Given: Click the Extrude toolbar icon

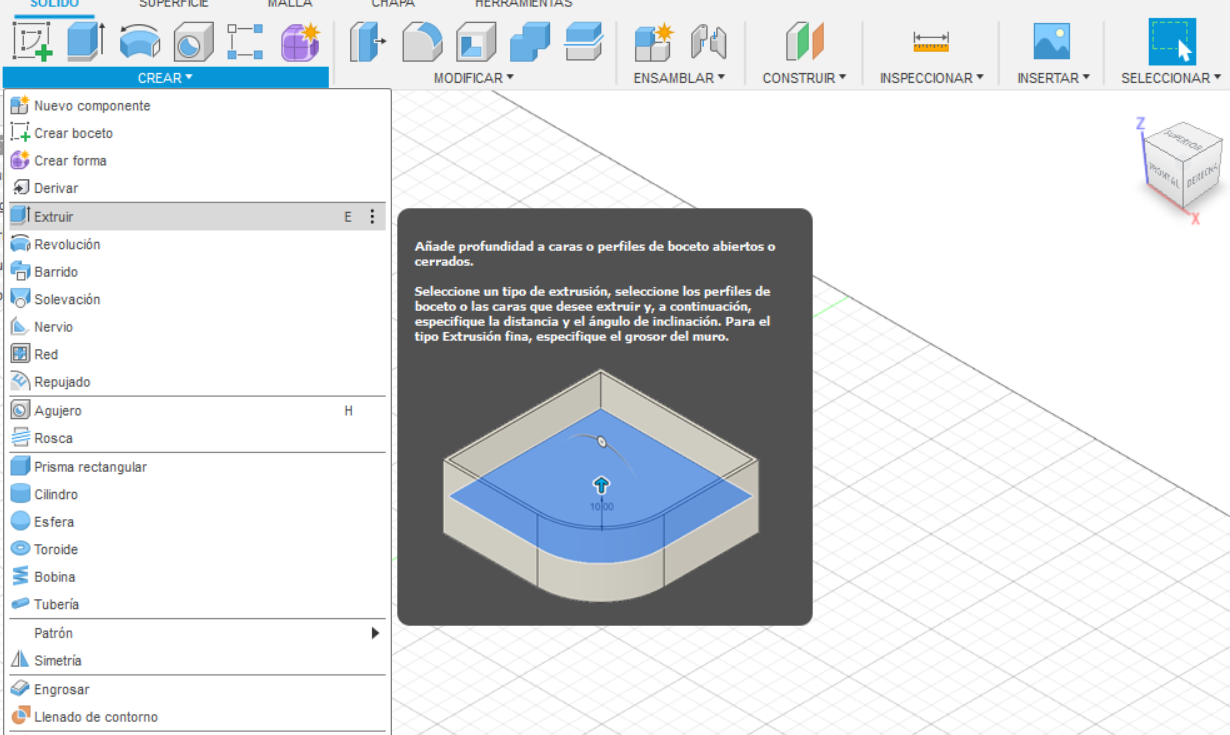Looking at the screenshot, I should click(x=86, y=41).
